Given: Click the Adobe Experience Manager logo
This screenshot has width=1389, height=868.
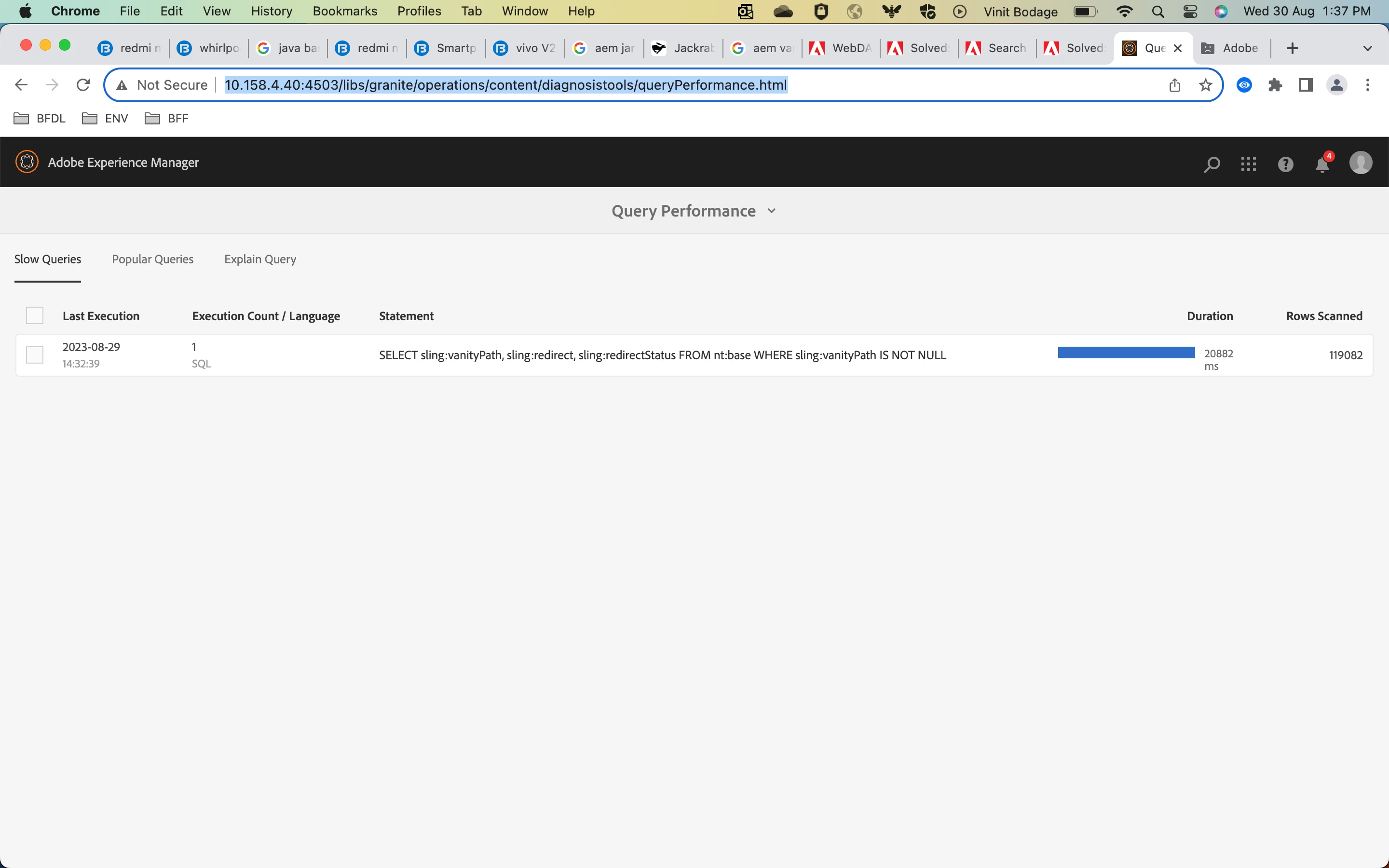Looking at the screenshot, I should (27, 163).
